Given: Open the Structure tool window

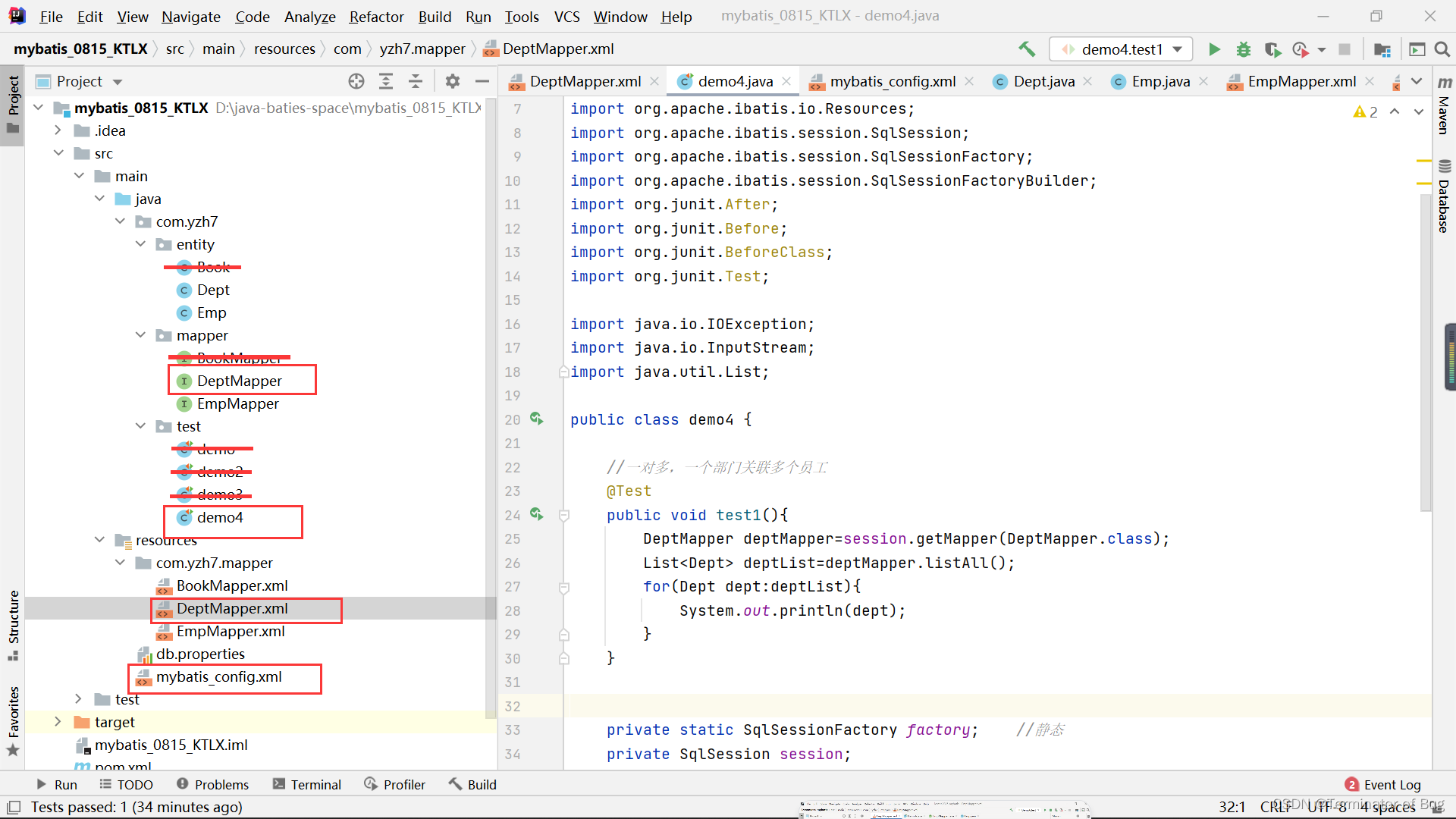Looking at the screenshot, I should [13, 625].
